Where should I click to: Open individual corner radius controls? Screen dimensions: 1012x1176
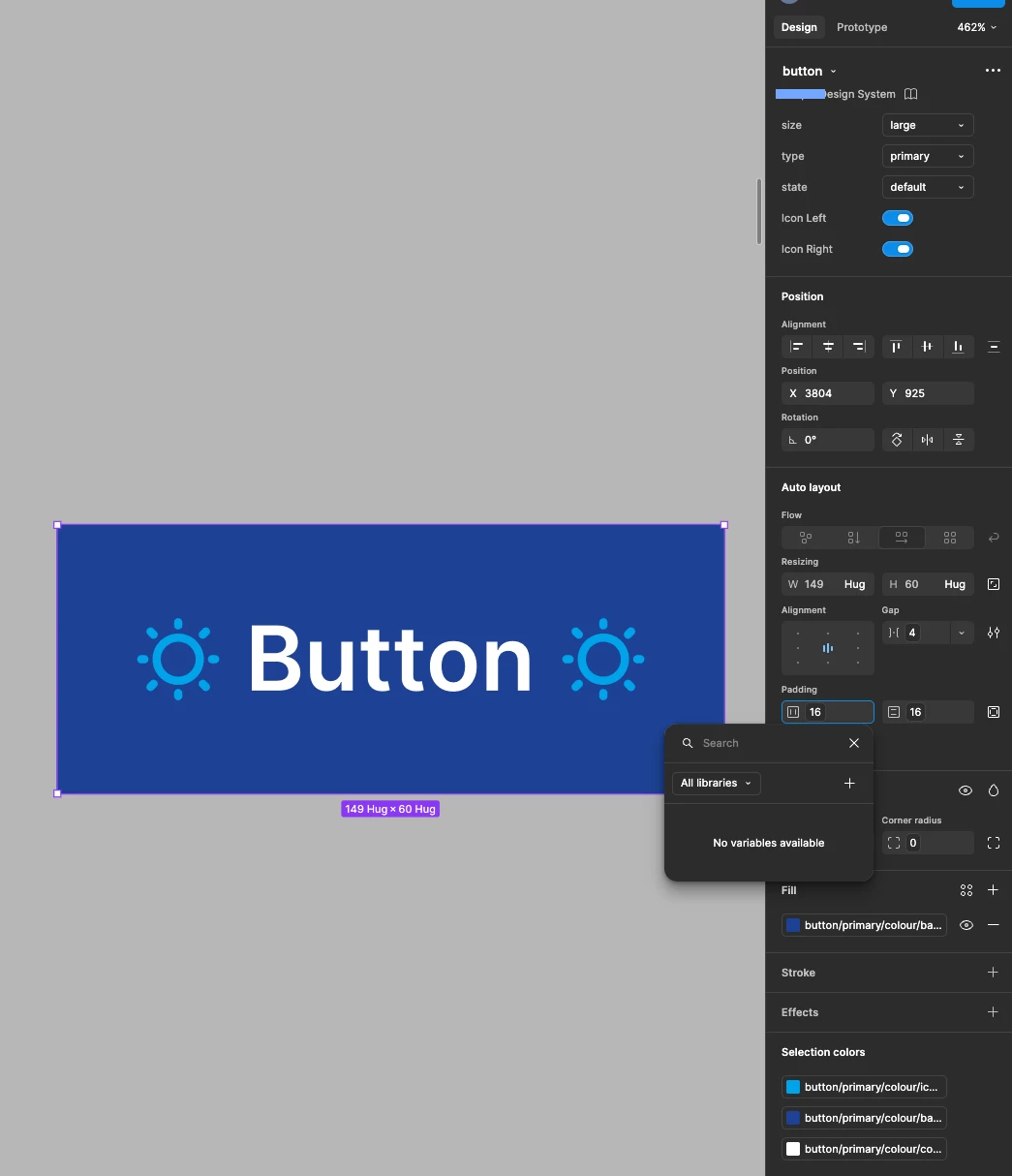994,843
